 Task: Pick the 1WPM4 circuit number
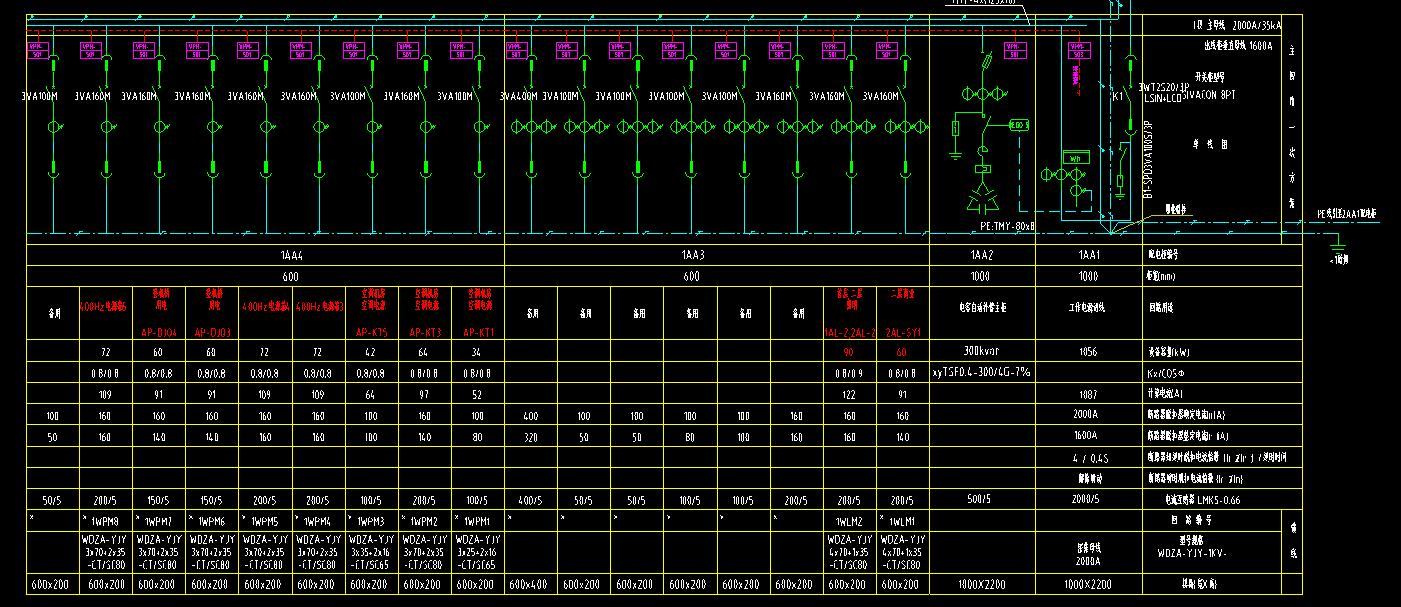[x=319, y=521]
